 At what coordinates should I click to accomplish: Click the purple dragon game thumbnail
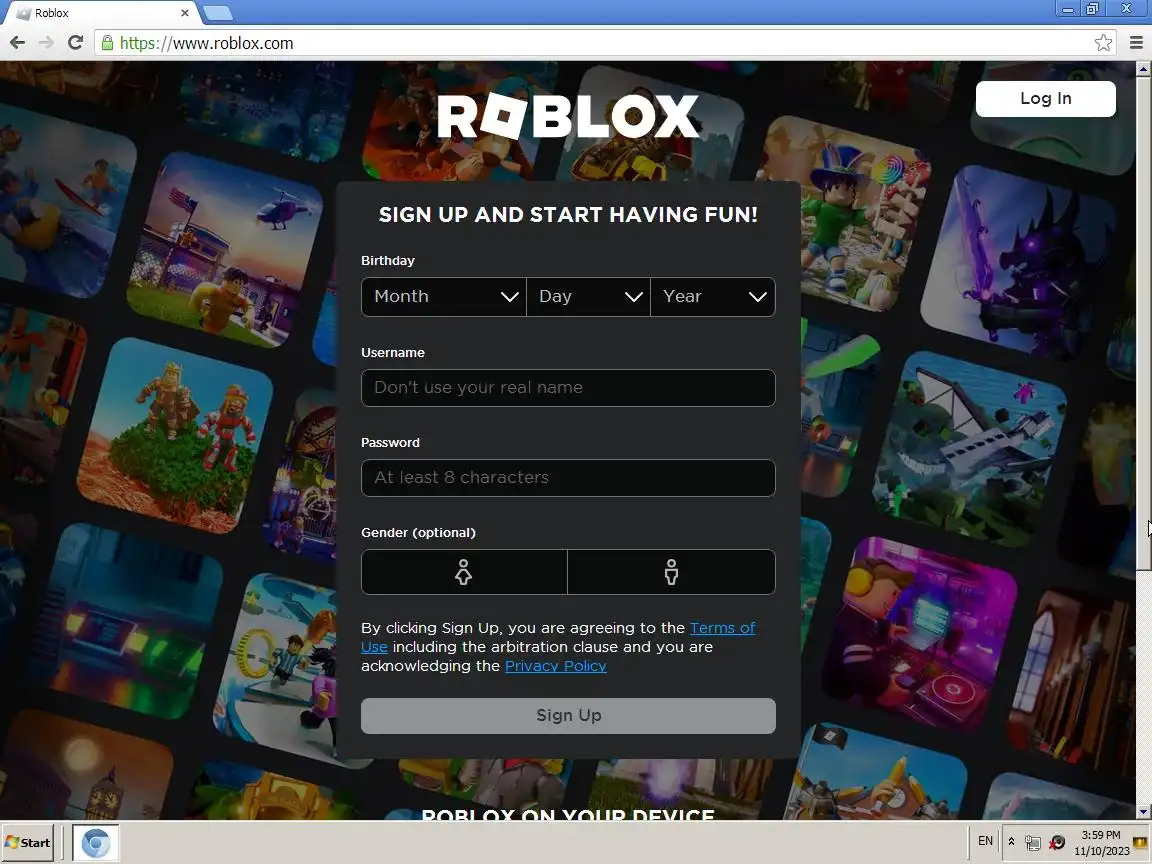click(1021, 261)
